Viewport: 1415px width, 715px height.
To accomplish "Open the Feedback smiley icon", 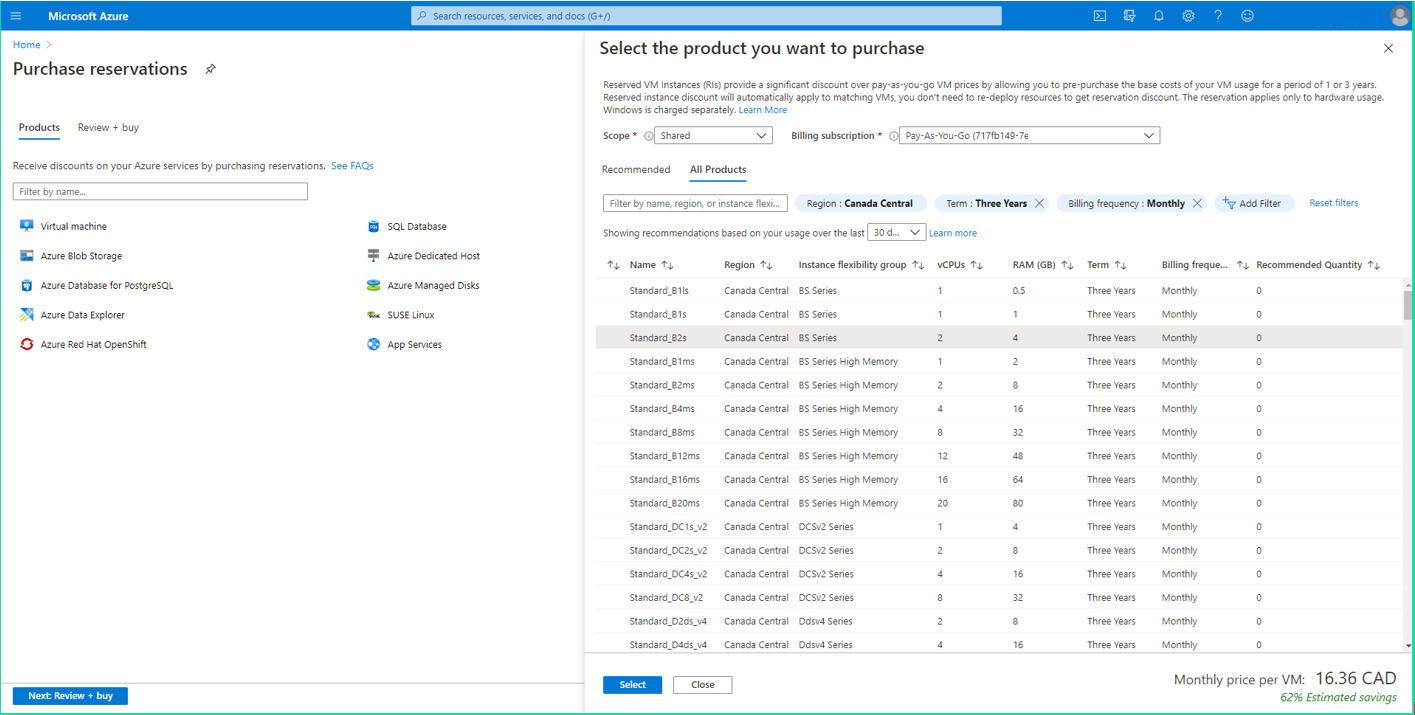I will (1247, 16).
